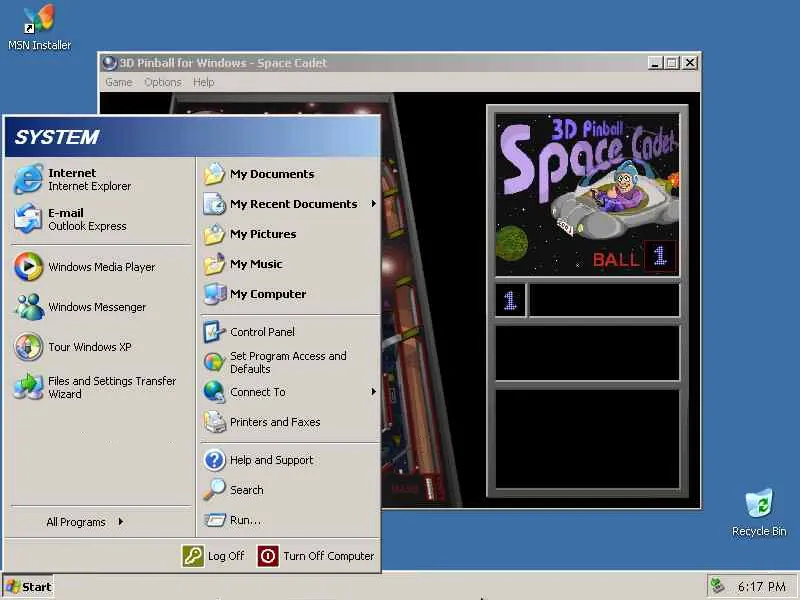Open the Windows Media Player icon

29,266
